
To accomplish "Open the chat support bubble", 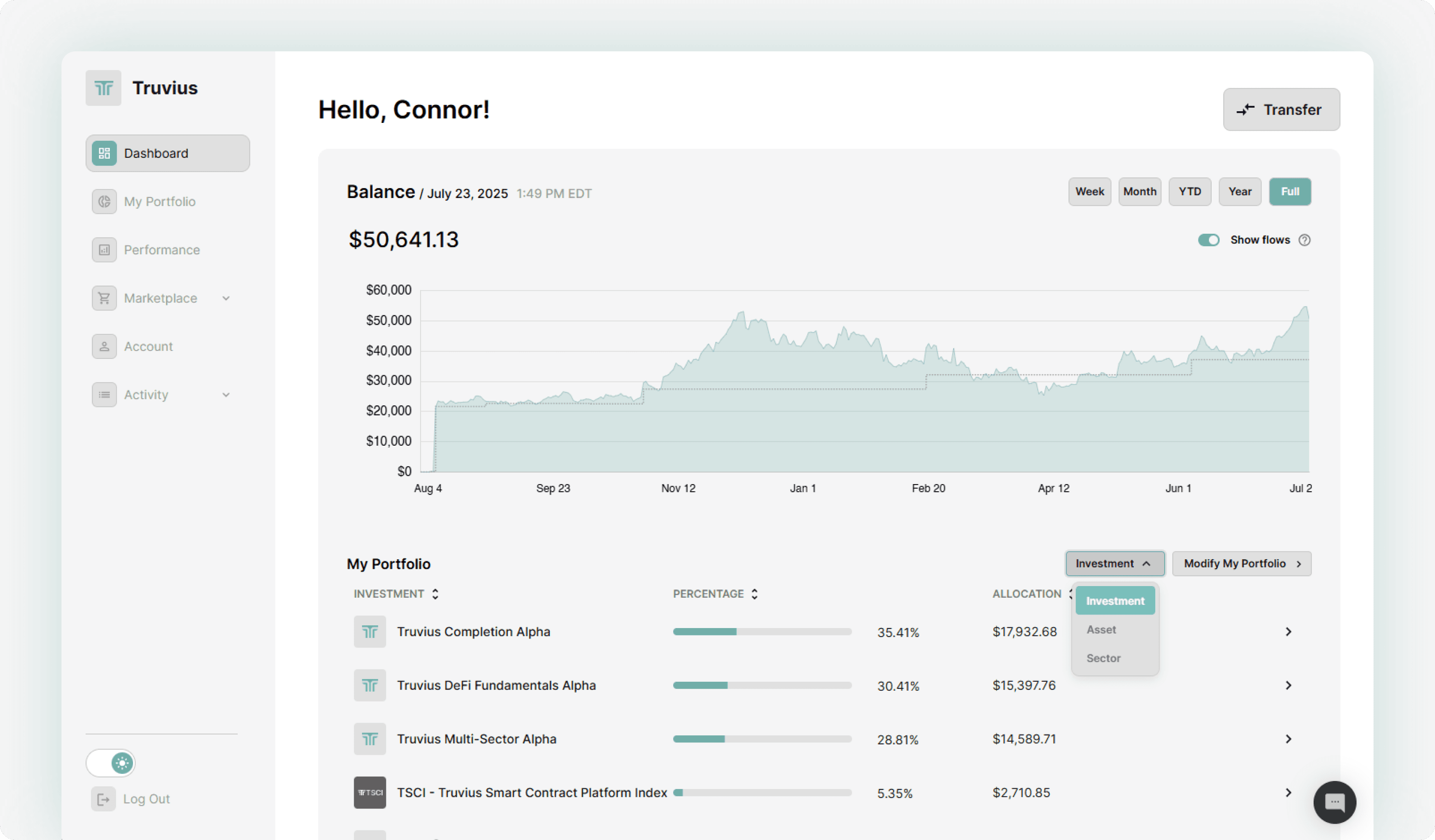I will tap(1334, 802).
